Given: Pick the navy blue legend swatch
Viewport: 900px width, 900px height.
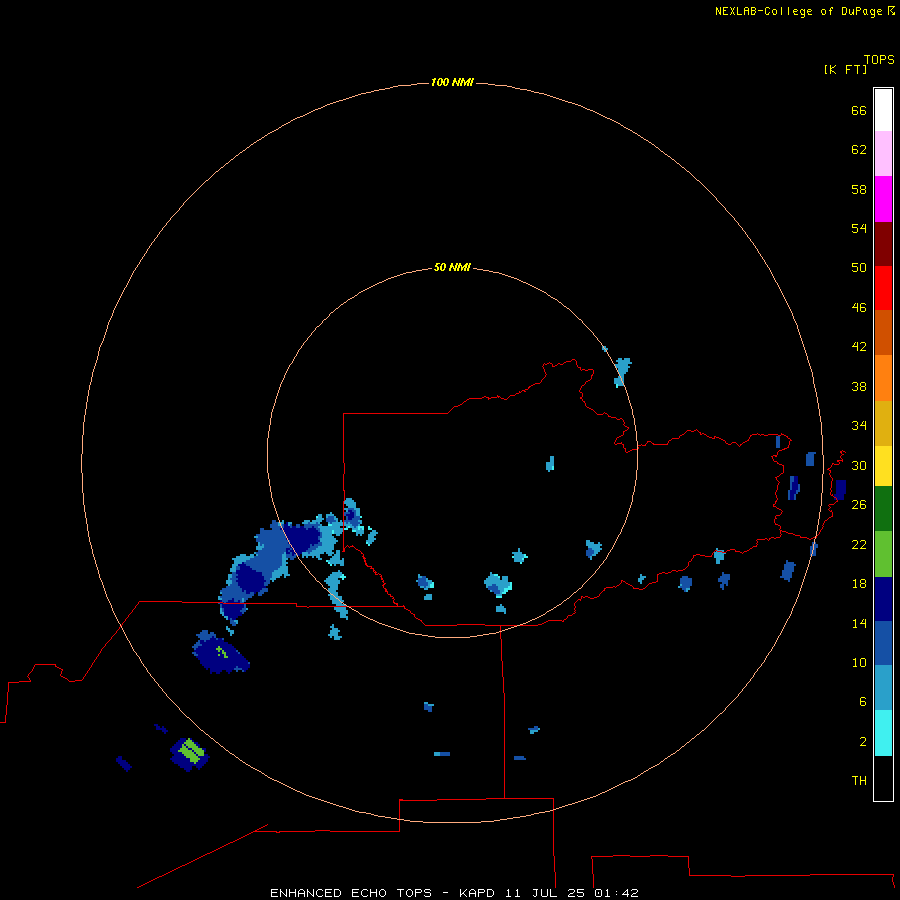Looking at the screenshot, I should 883,599.
